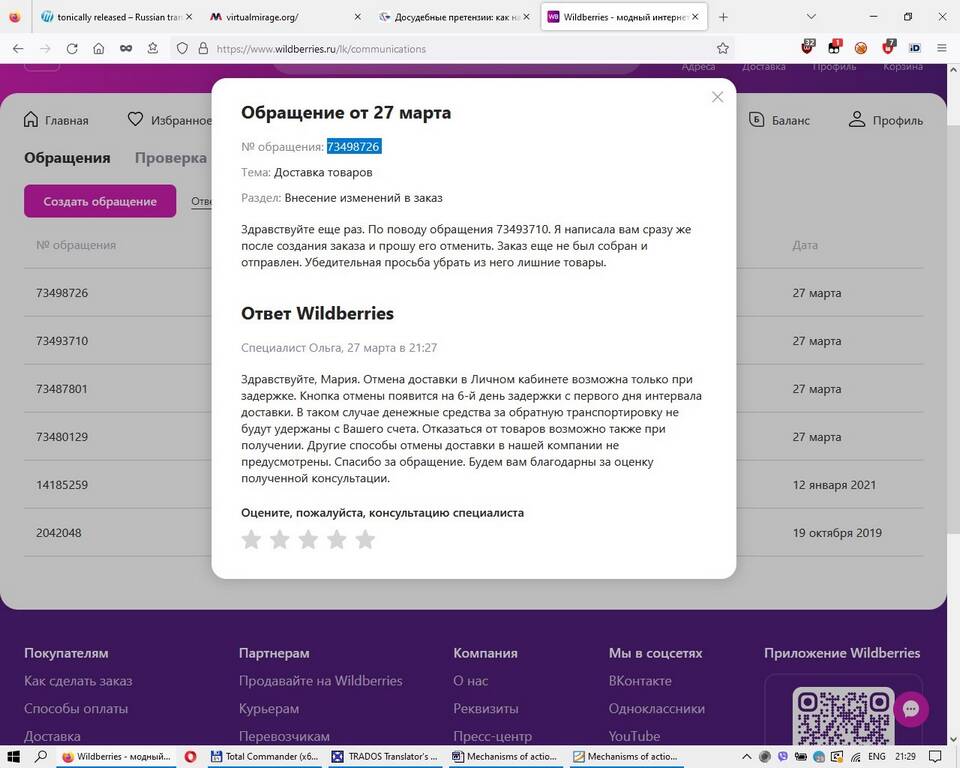Viewport: 960px width, 768px height.
Task: Switch to Total Commander in the taskbar
Action: (264, 756)
